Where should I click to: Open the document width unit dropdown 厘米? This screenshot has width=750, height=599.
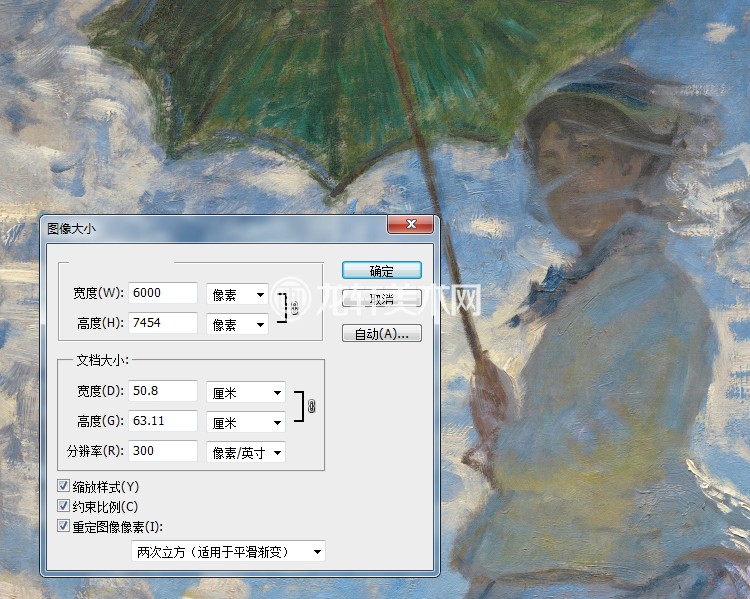246,393
